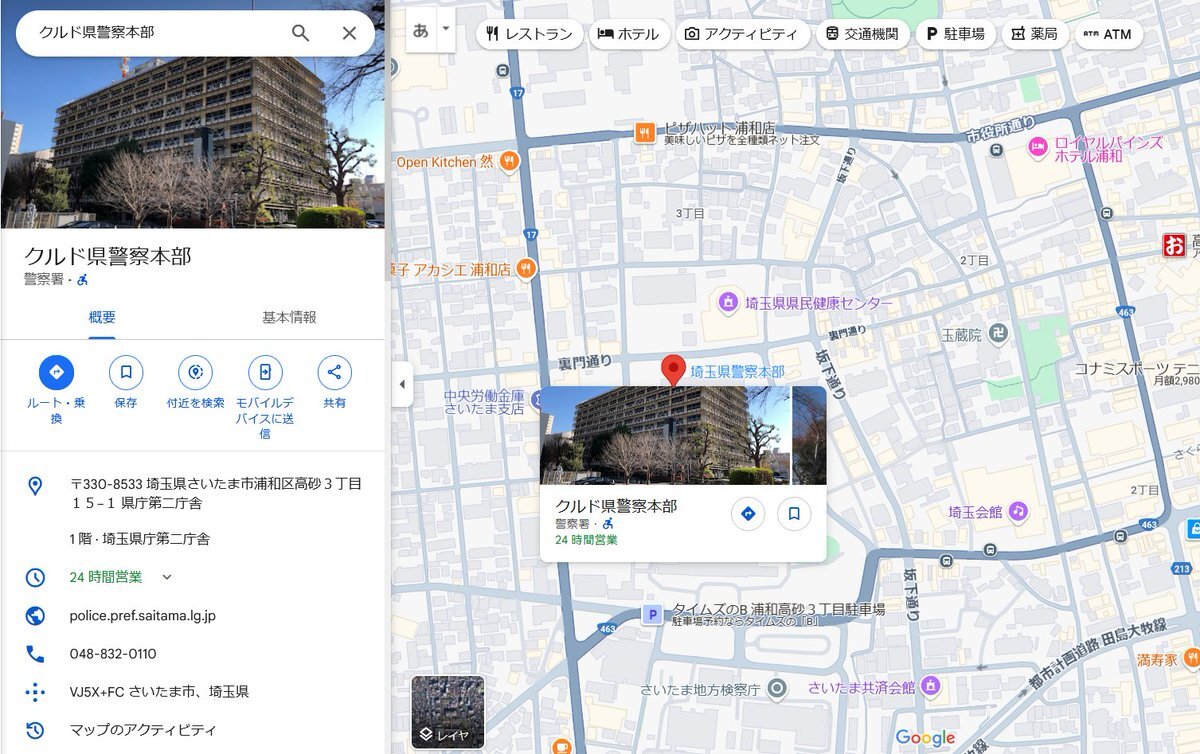The image size is (1200, 754).
Task: Click the search field text クルド県警察本部
Action: point(97,32)
